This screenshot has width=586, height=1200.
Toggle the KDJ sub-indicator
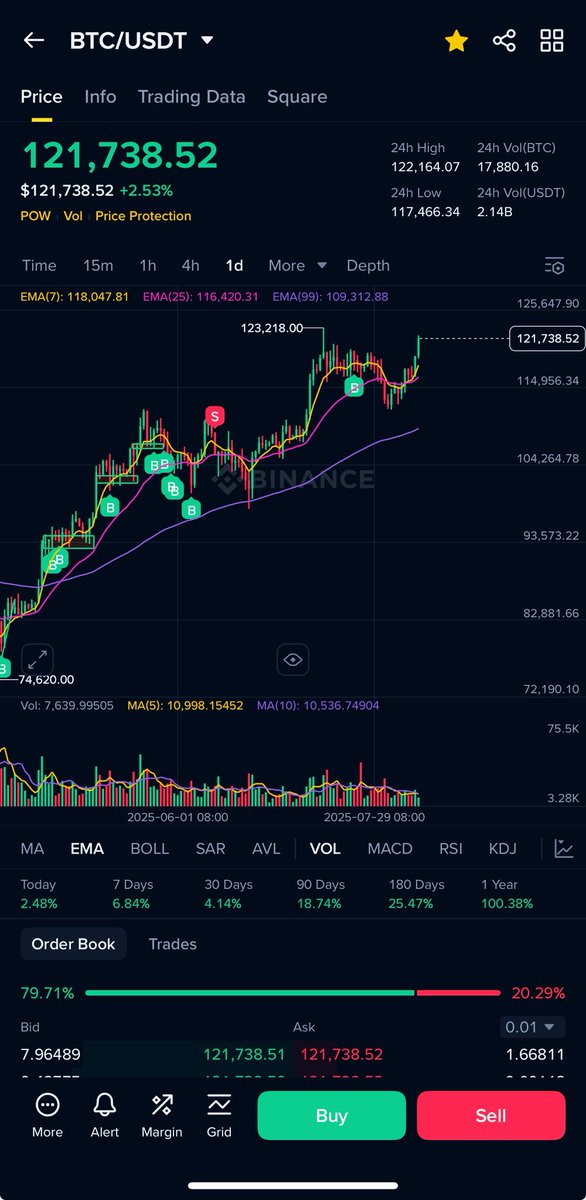pyautogui.click(x=503, y=848)
